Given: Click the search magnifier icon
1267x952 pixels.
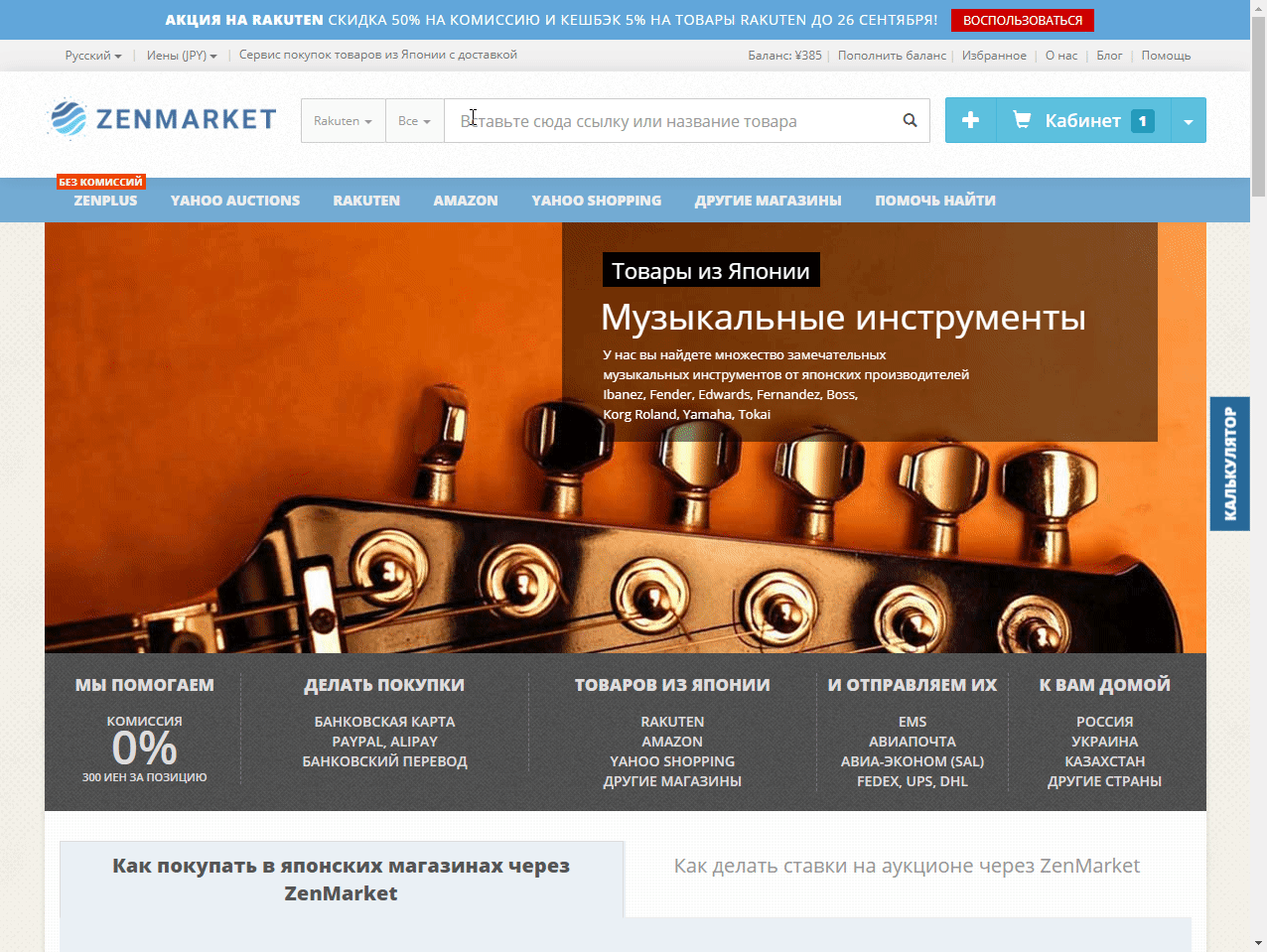Looking at the screenshot, I should pos(910,120).
